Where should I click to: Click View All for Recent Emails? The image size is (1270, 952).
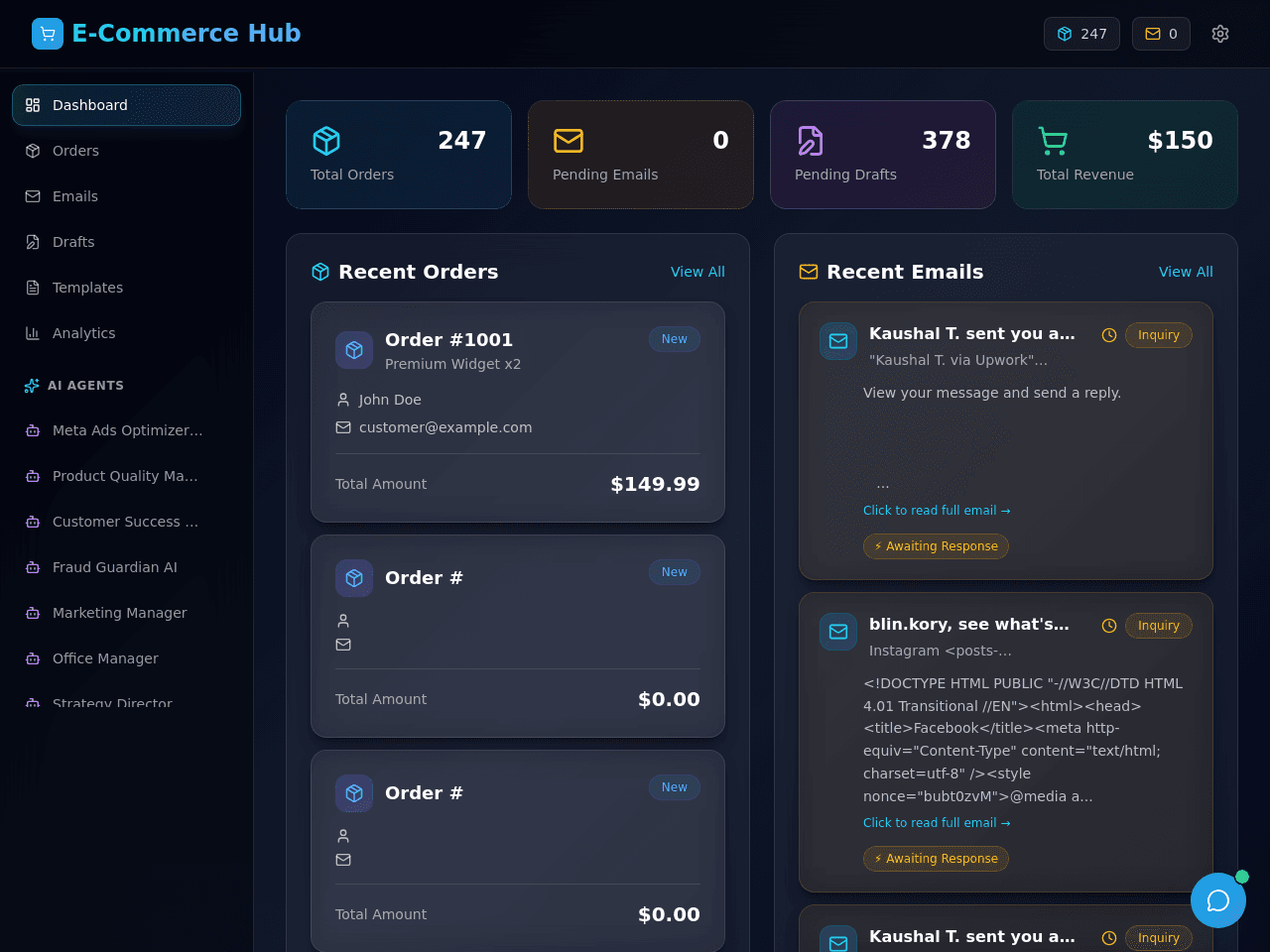(1186, 272)
